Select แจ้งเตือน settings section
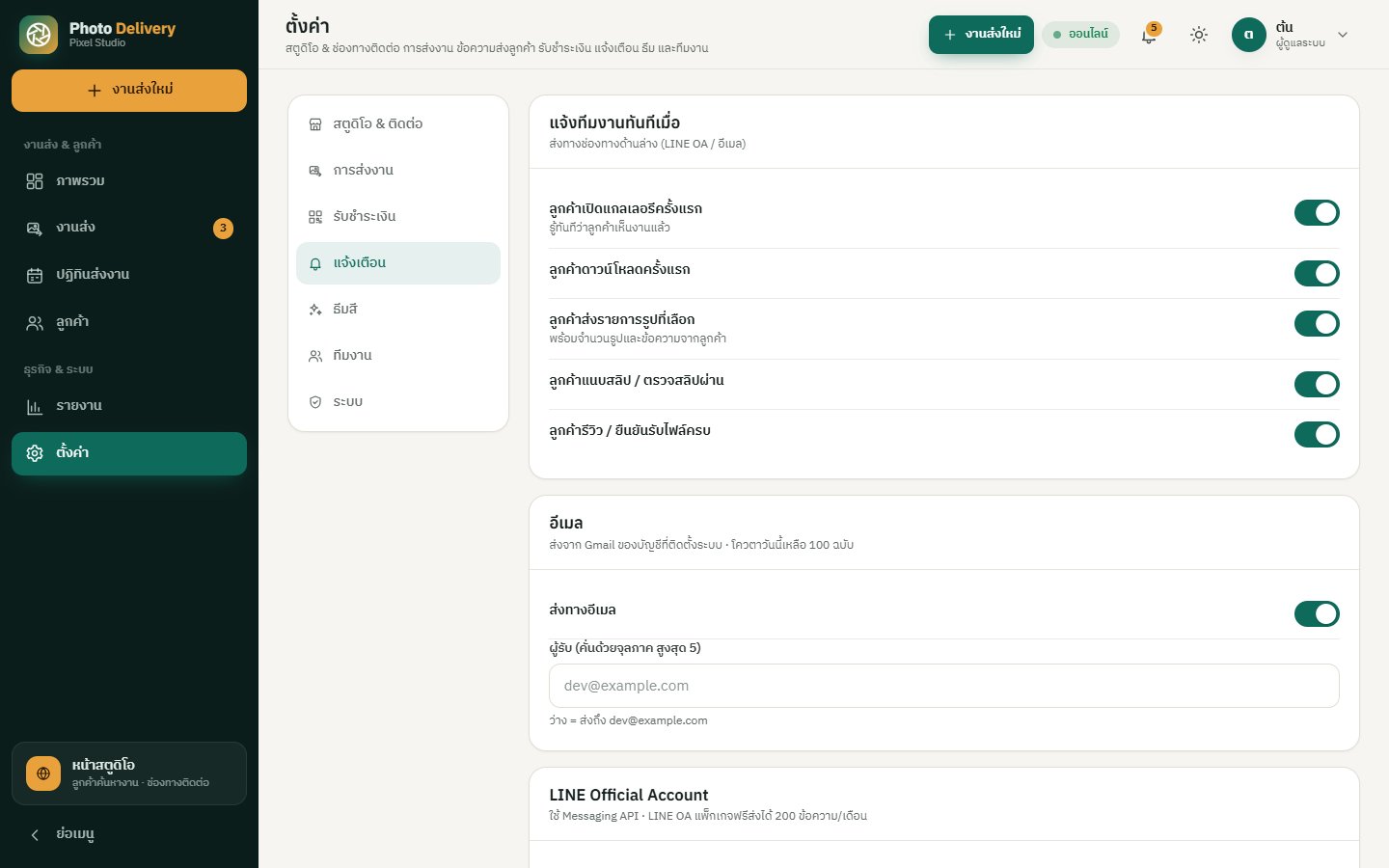The width and height of the screenshot is (1389, 868). 398,263
